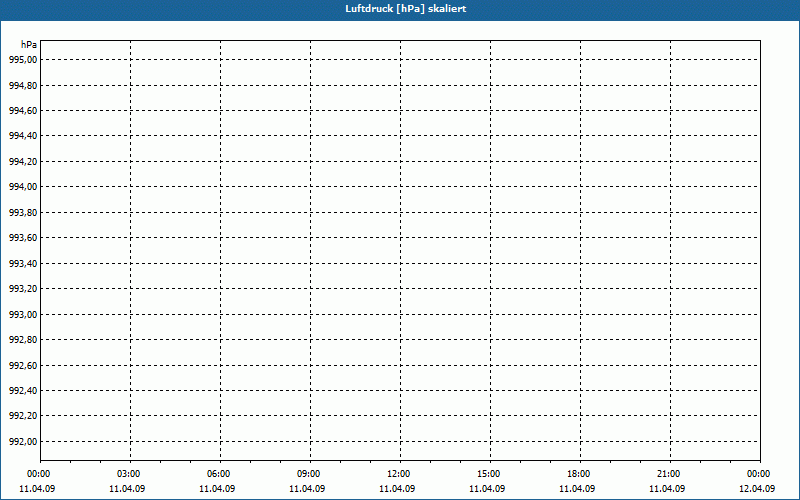Select the 18:00 time marker

coord(579,474)
